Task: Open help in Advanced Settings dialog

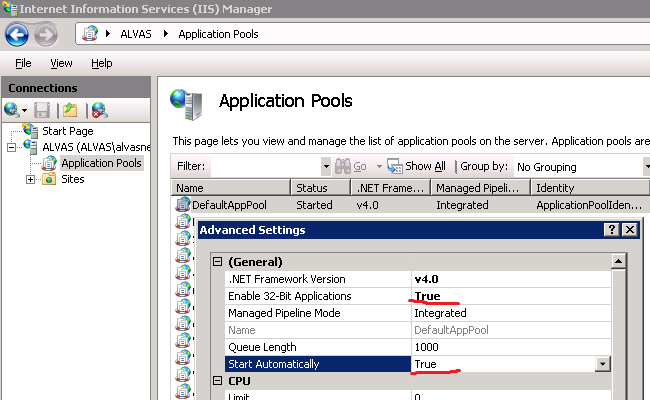Action: [611, 230]
